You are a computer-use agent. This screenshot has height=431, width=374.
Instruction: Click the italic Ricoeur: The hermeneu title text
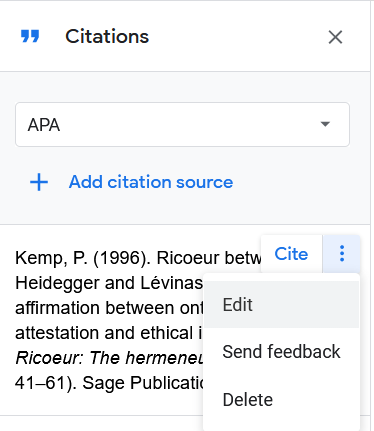[109, 358]
